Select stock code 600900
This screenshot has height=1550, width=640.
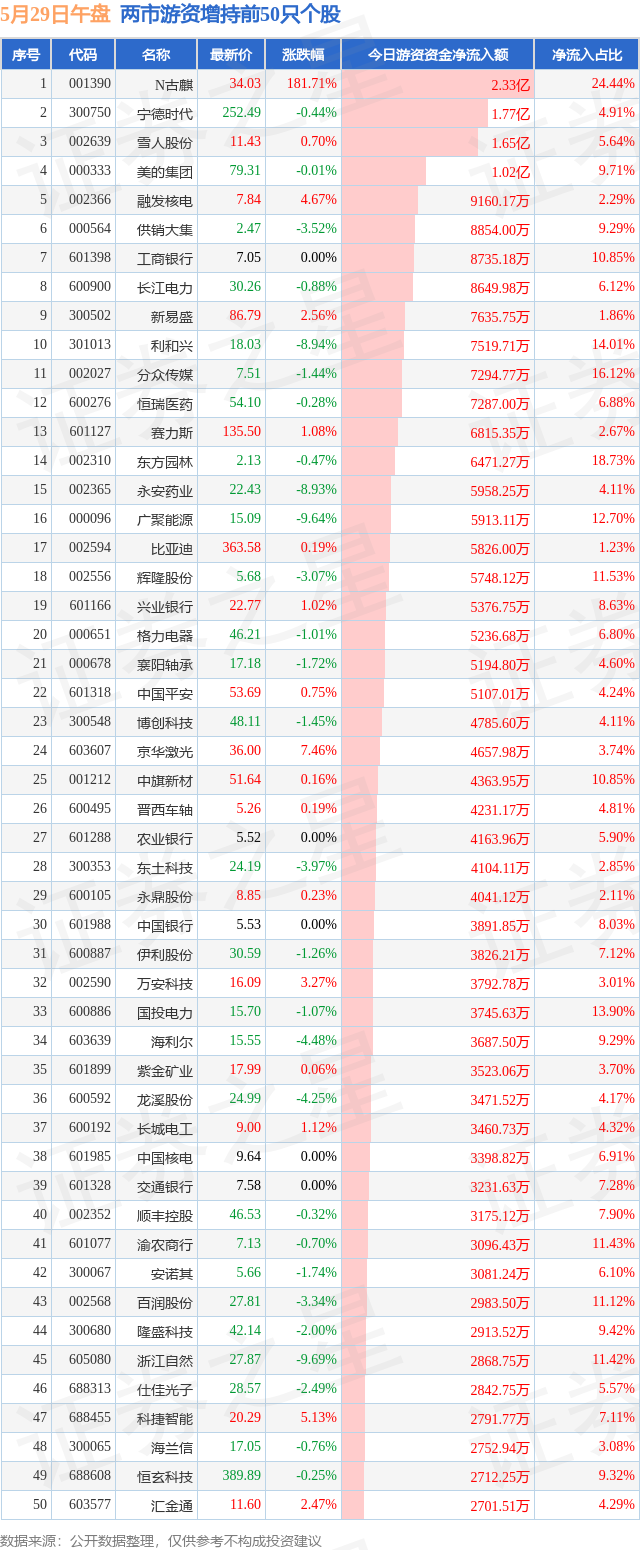[91, 287]
